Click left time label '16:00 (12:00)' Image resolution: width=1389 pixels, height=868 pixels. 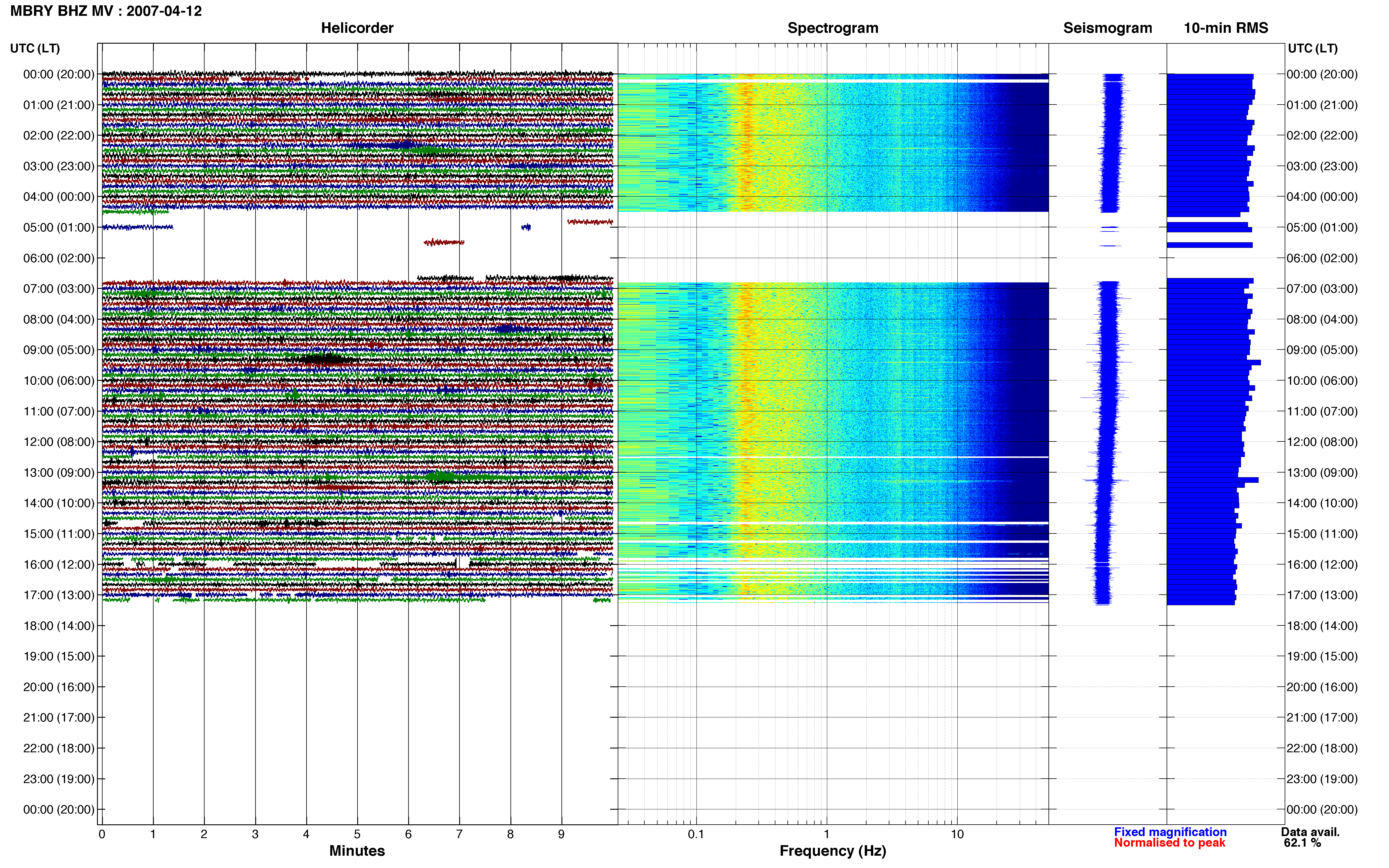(59, 564)
